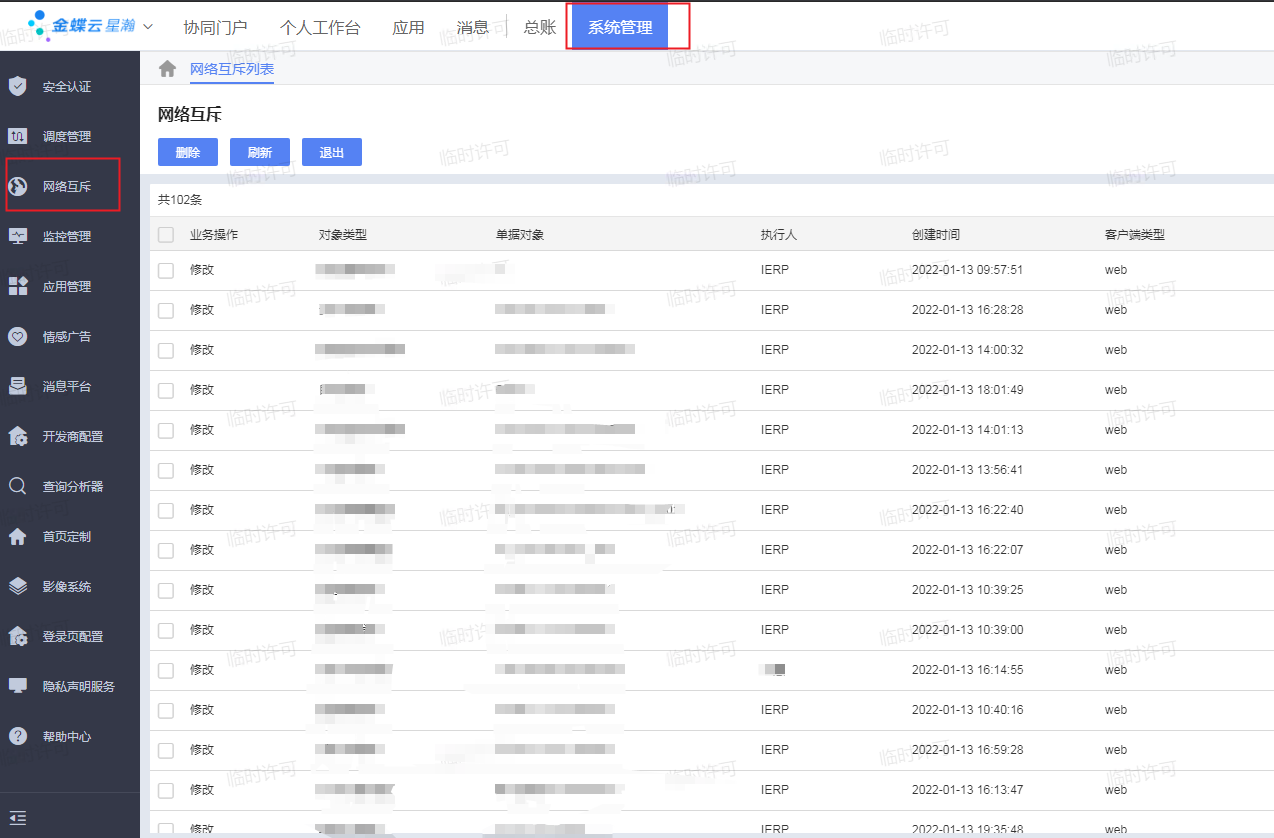Open the 个人工作台 top menu
This screenshot has width=1274, height=838.
[x=319, y=27]
